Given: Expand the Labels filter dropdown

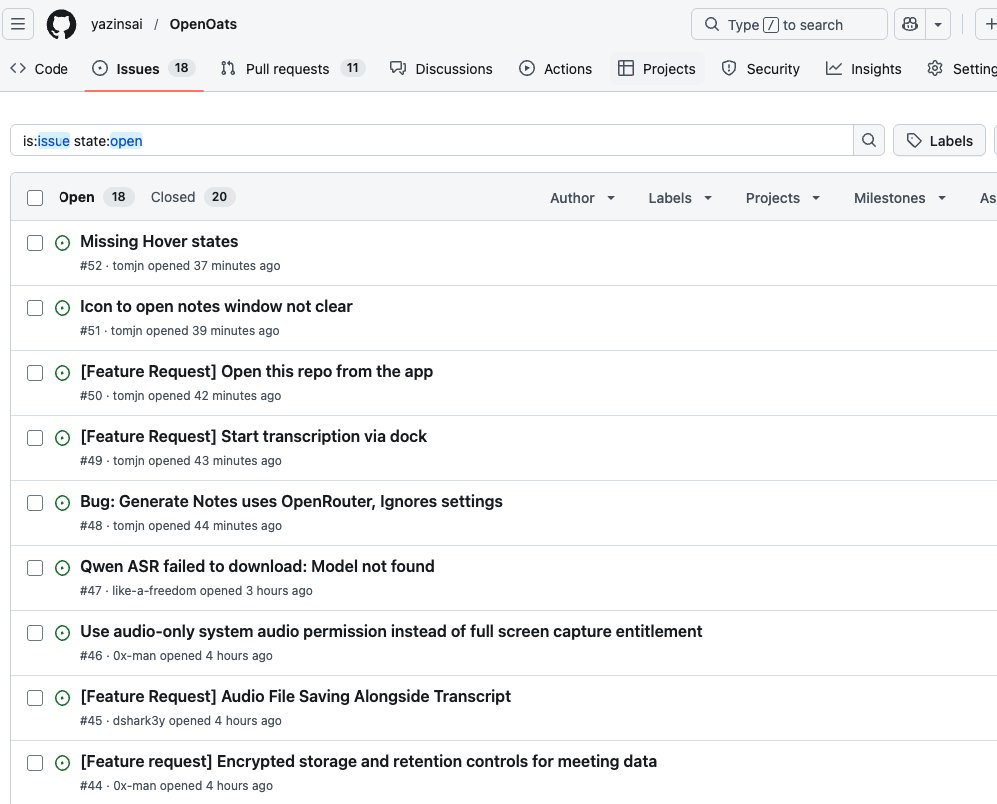Looking at the screenshot, I should (x=680, y=198).
